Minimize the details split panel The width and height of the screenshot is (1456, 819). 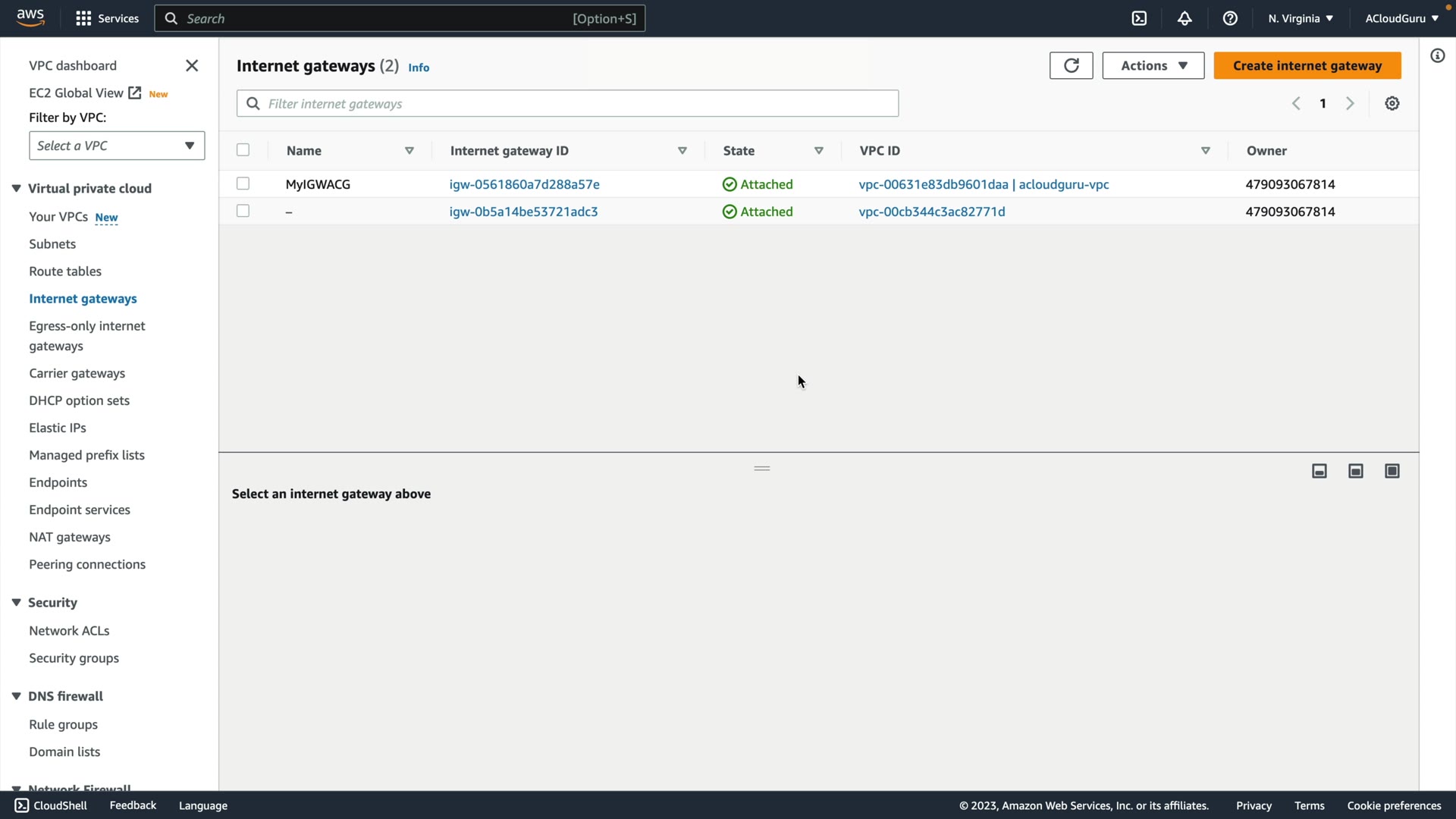(1319, 472)
